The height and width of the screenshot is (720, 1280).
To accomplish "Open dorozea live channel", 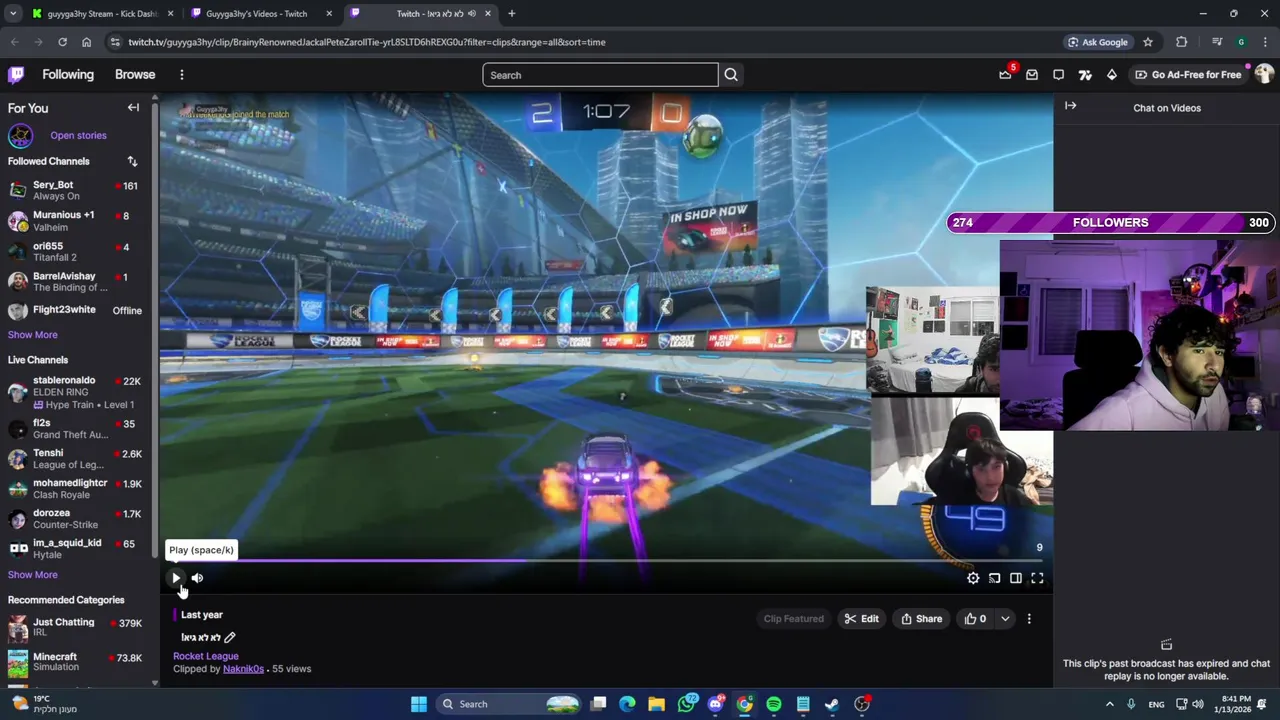I will (x=75, y=519).
